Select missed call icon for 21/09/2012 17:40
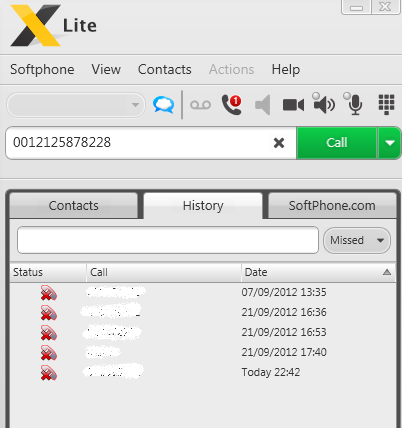 (x=49, y=353)
